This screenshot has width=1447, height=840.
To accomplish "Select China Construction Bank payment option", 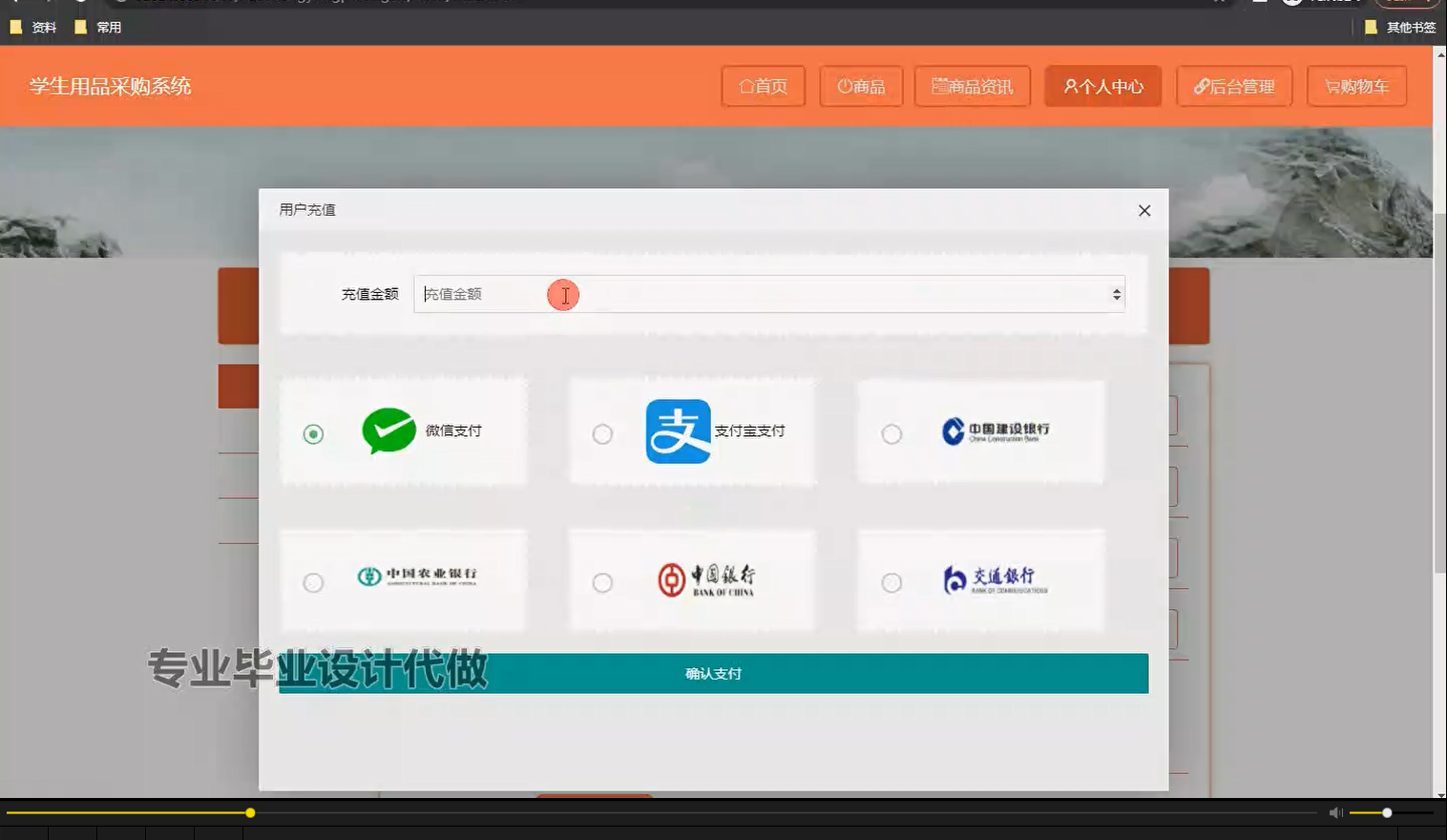I will click(x=891, y=433).
